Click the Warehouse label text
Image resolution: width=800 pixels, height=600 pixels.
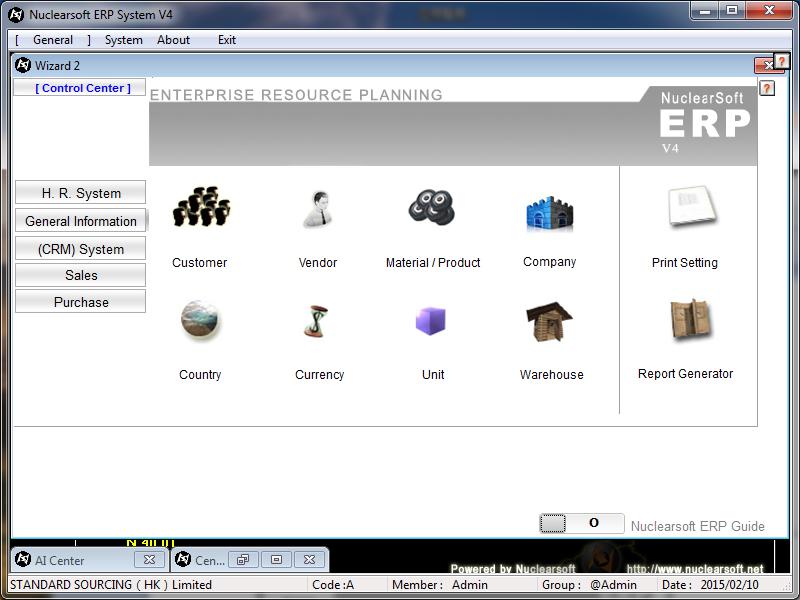(x=552, y=374)
